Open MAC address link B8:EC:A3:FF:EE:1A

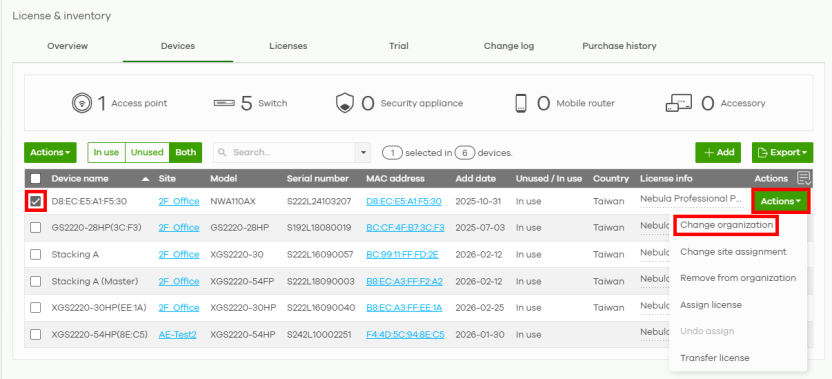(x=404, y=308)
